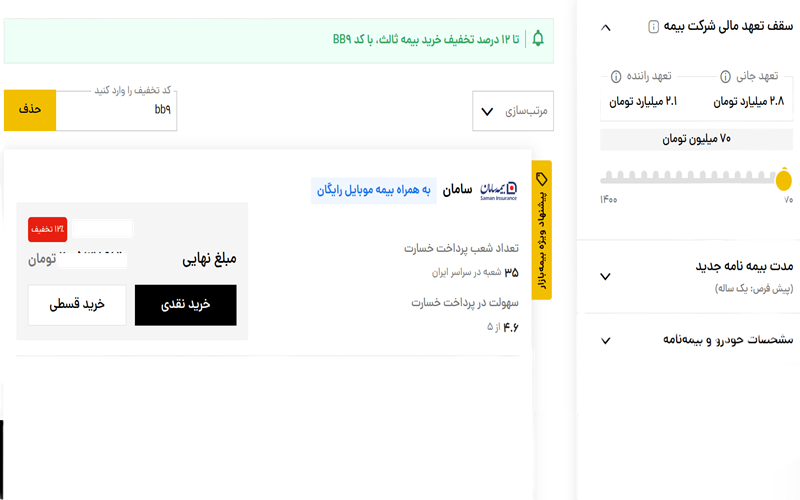Viewport: 800px width, 500px height.
Task: Click the ۴.۶ از ۵ rating text
Action: click(x=503, y=327)
